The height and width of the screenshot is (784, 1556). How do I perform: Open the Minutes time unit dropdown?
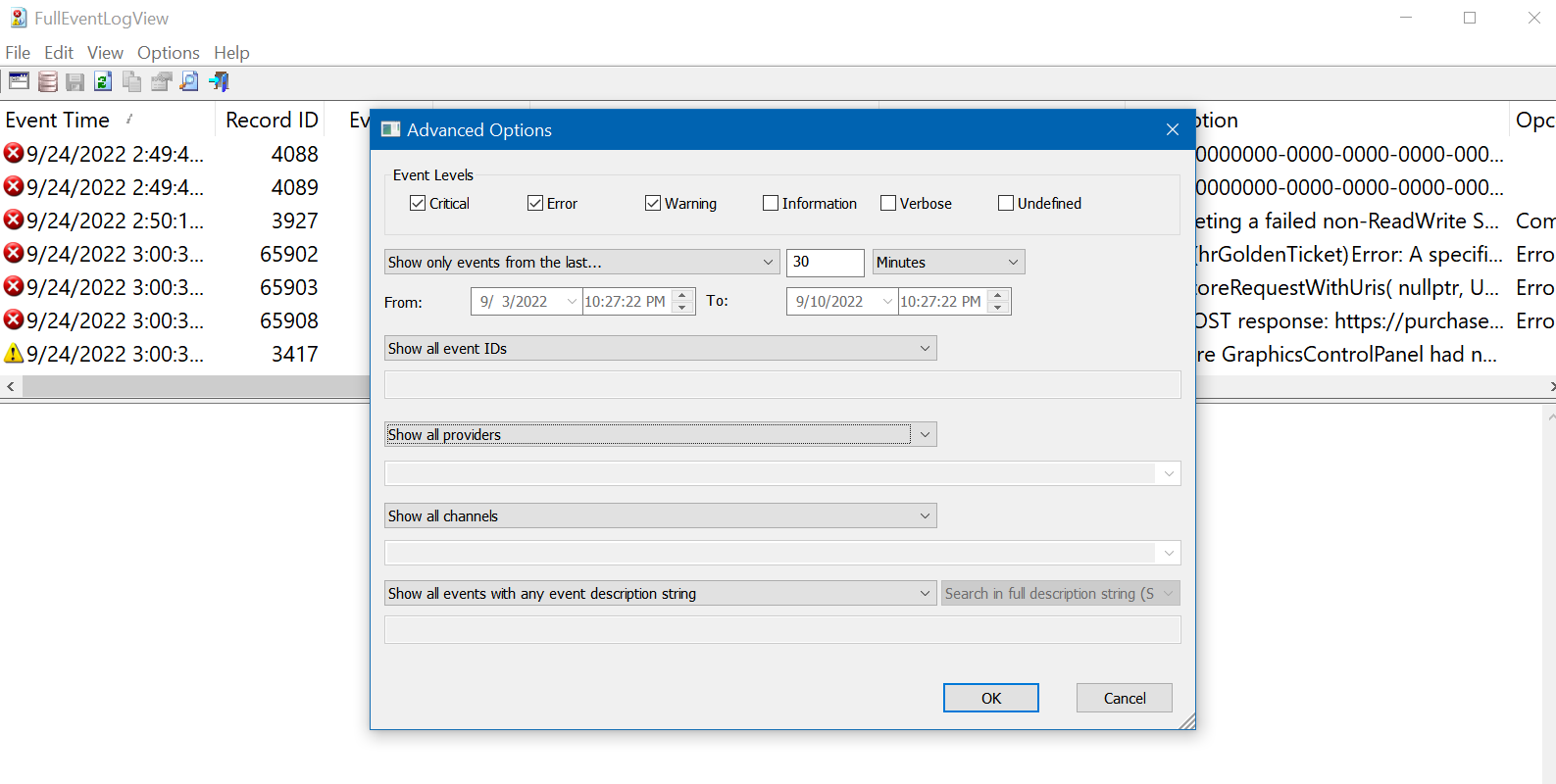click(x=949, y=262)
